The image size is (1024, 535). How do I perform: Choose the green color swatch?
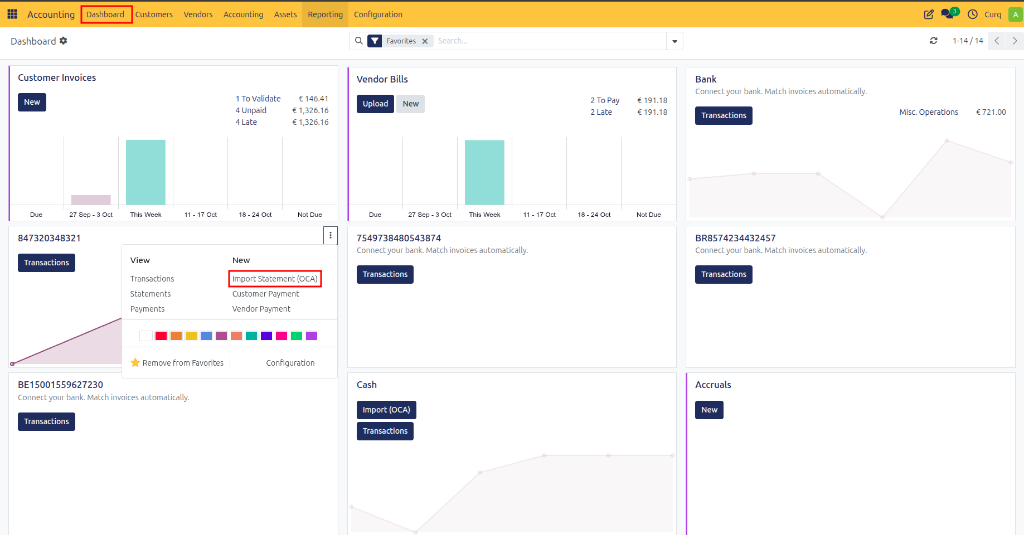click(296, 336)
